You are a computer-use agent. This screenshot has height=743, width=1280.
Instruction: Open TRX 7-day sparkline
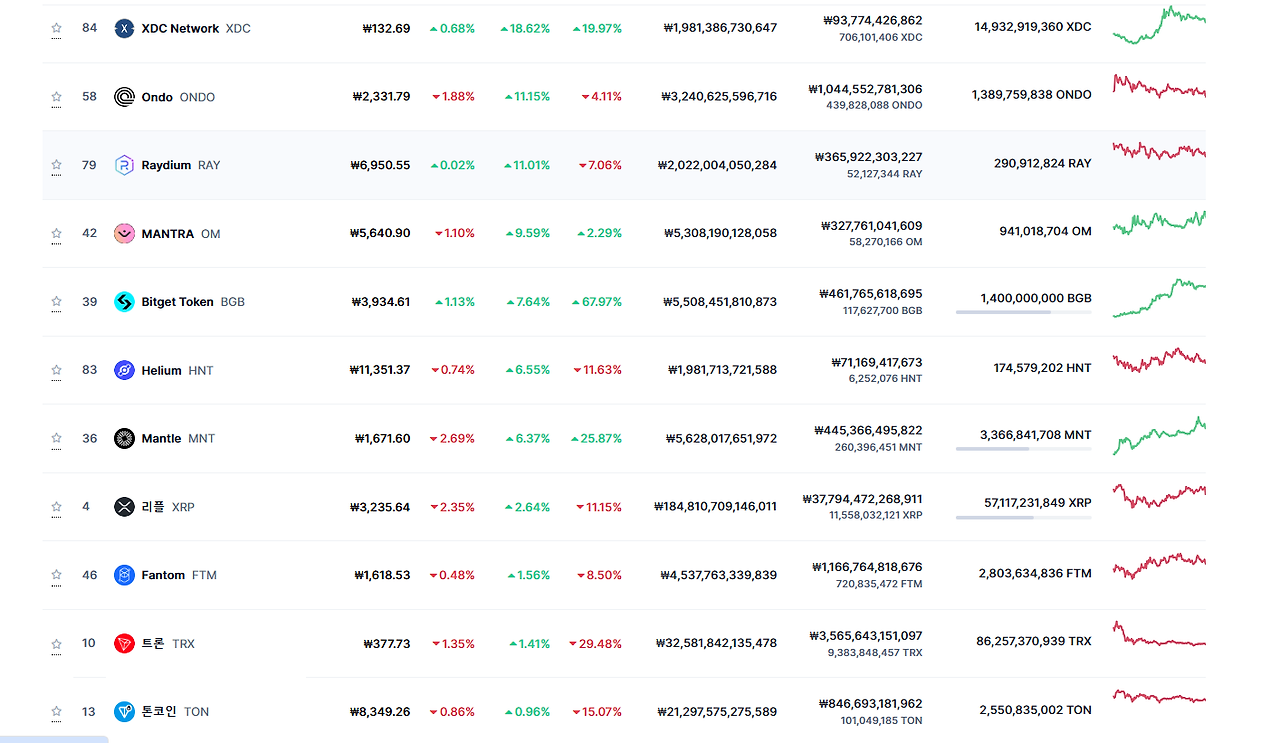coord(1159,635)
